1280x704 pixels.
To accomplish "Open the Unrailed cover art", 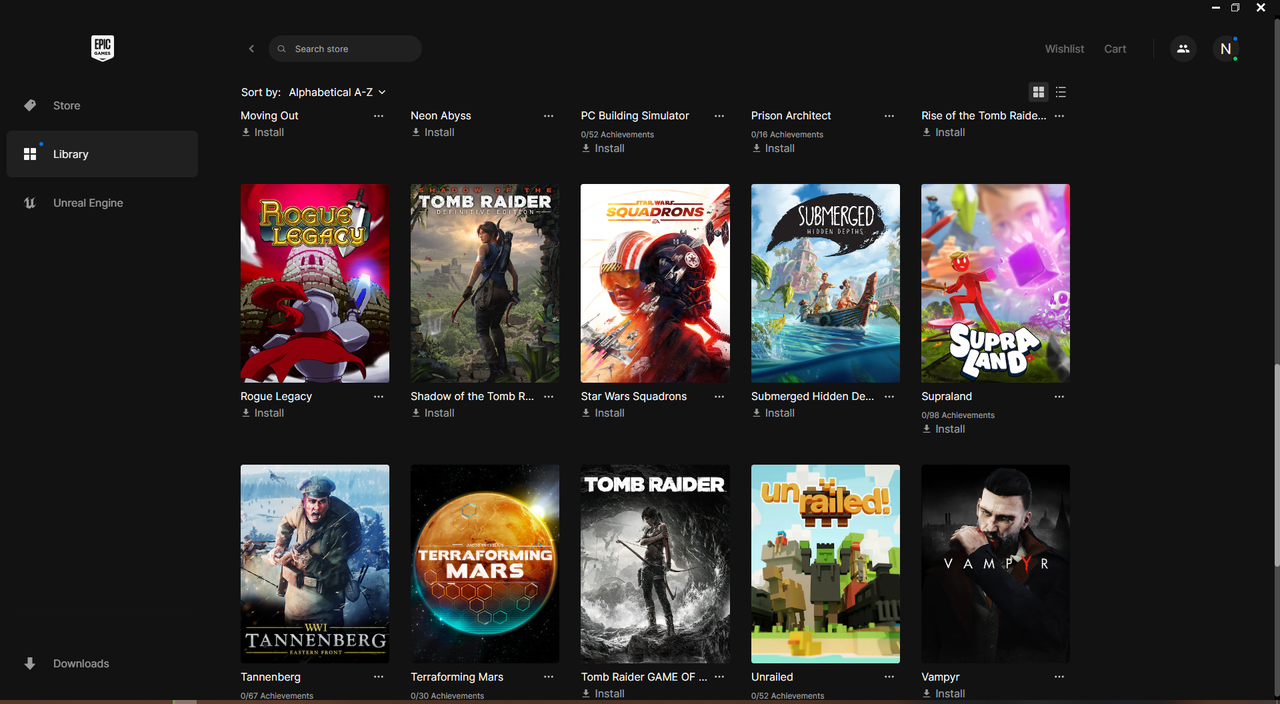I will 825,564.
